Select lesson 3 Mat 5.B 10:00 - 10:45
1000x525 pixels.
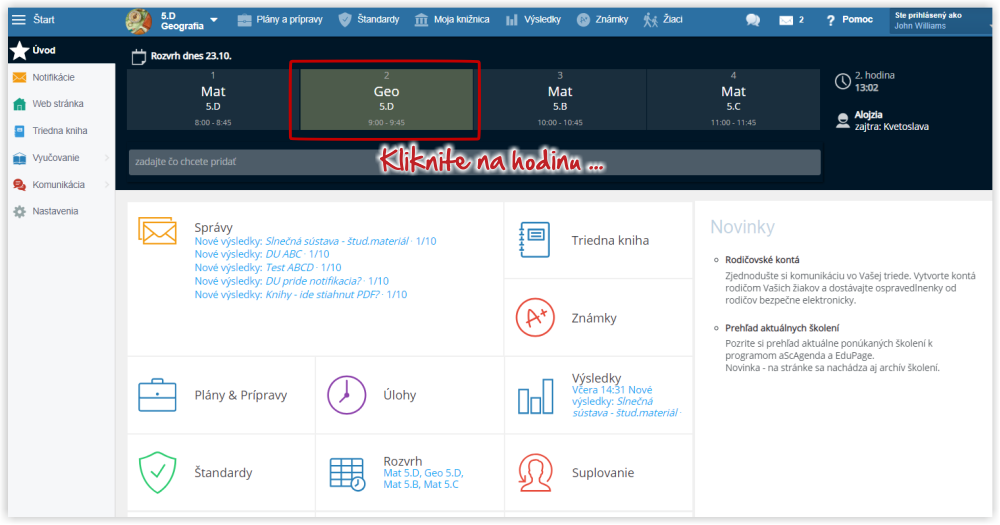coord(560,100)
